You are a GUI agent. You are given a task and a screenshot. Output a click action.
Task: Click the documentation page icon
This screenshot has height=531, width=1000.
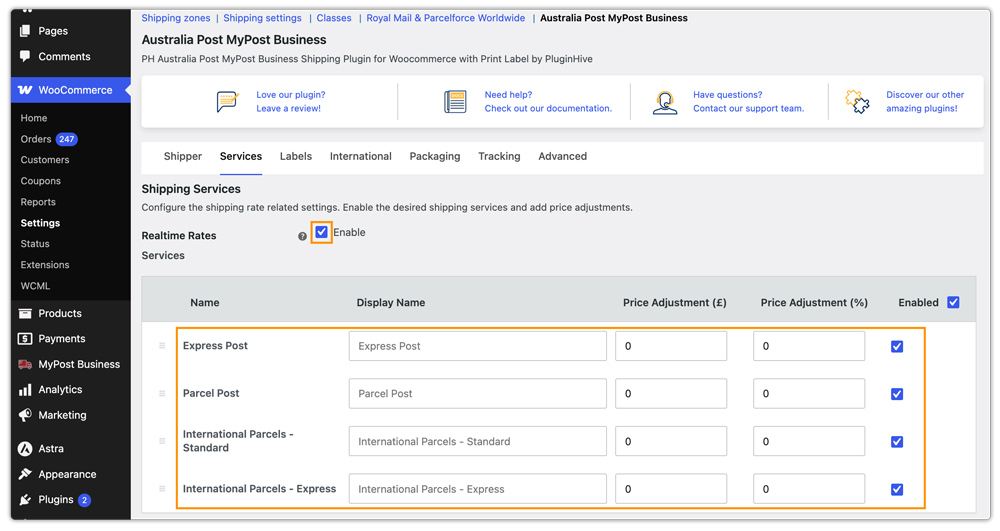tap(455, 101)
